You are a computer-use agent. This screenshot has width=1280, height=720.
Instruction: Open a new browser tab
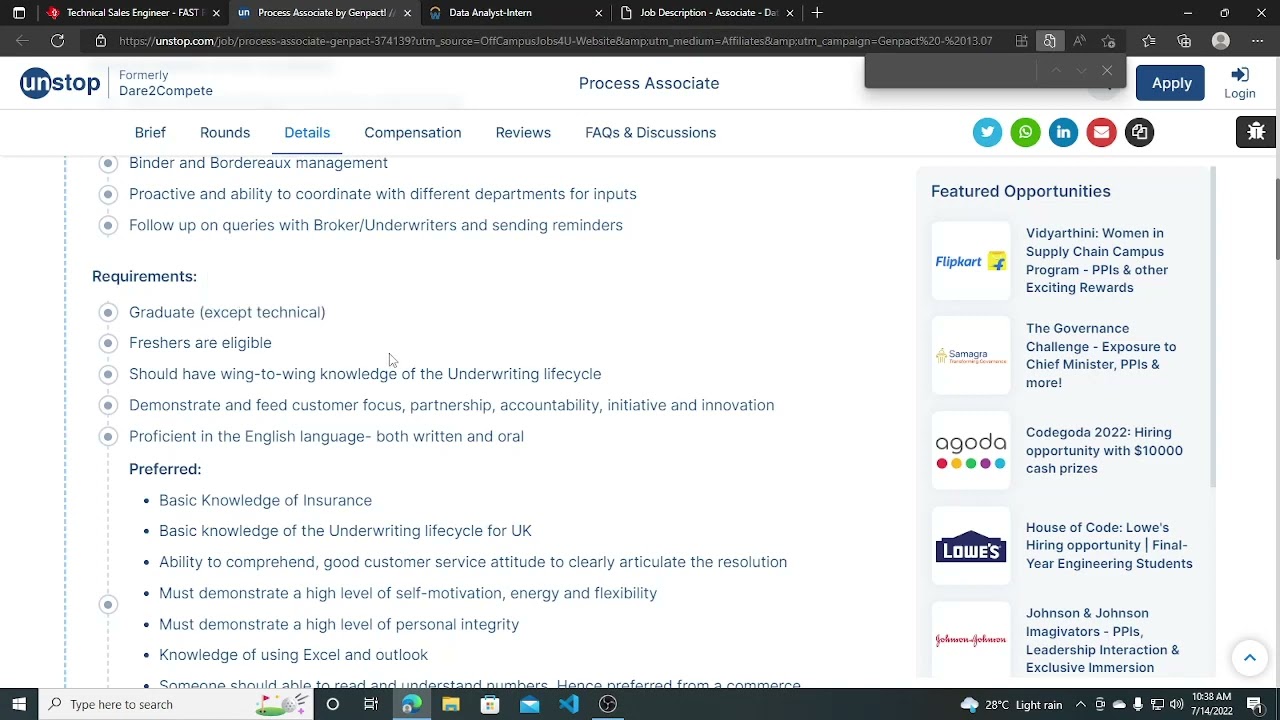click(x=817, y=13)
